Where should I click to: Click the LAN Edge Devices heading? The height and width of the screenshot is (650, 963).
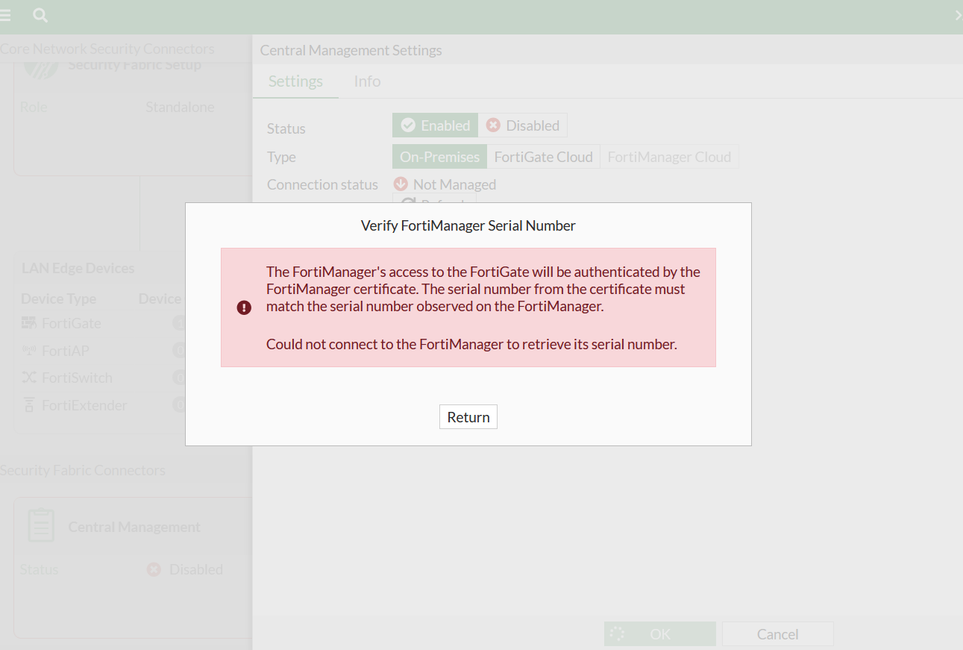(78, 268)
